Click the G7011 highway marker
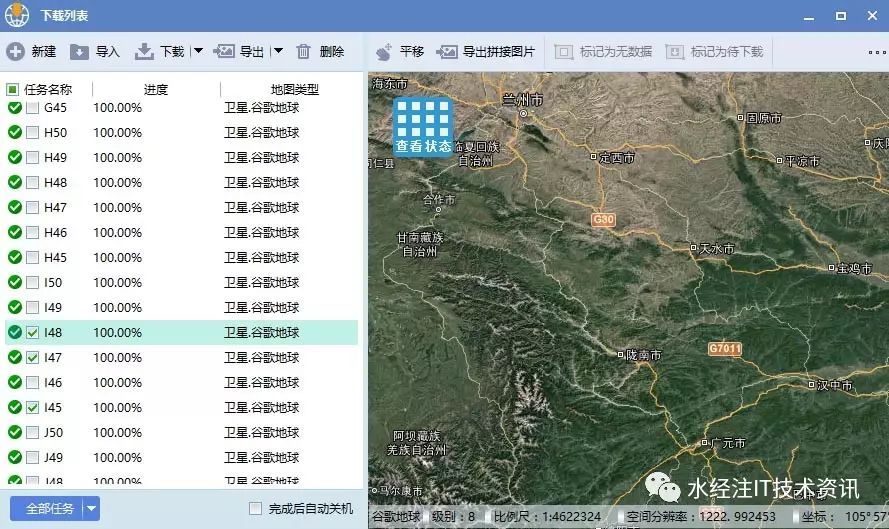 point(725,349)
